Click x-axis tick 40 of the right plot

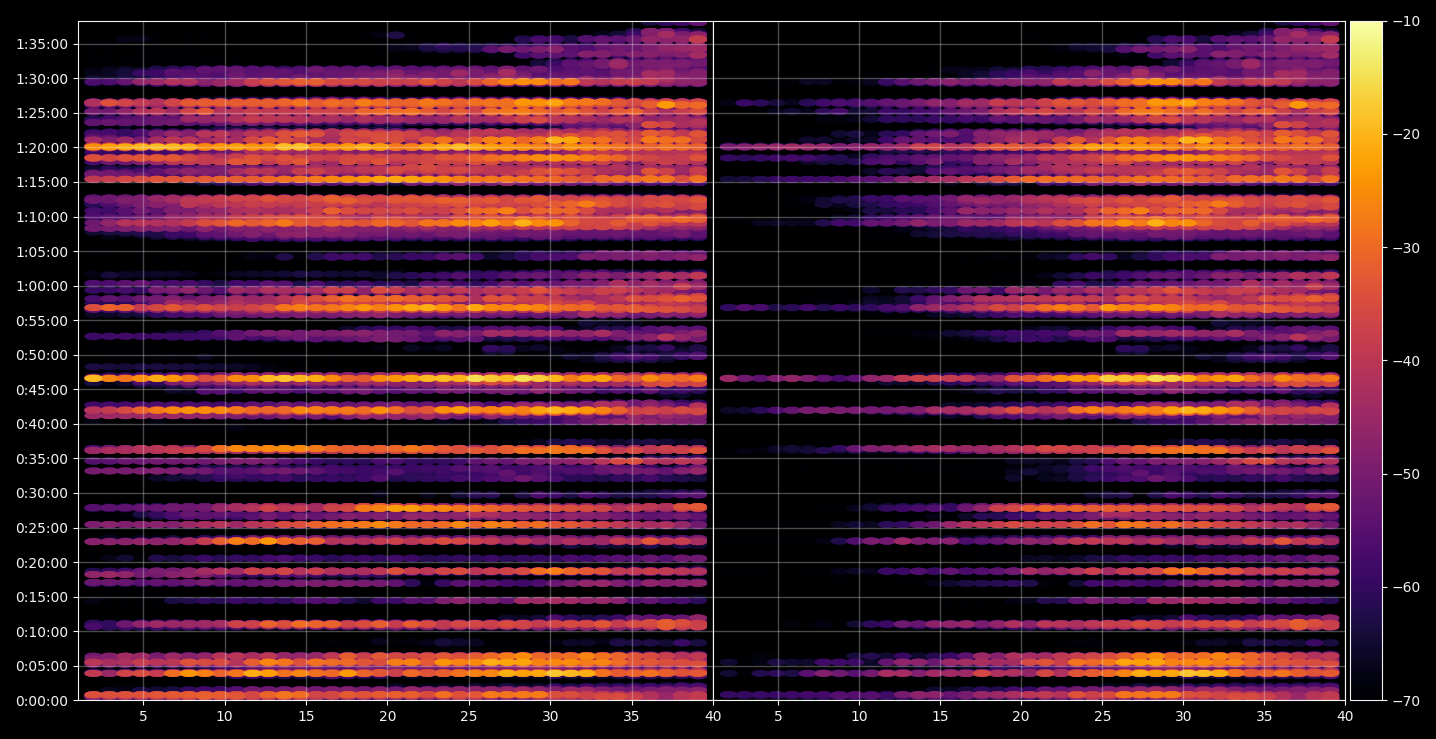[x=1346, y=716]
